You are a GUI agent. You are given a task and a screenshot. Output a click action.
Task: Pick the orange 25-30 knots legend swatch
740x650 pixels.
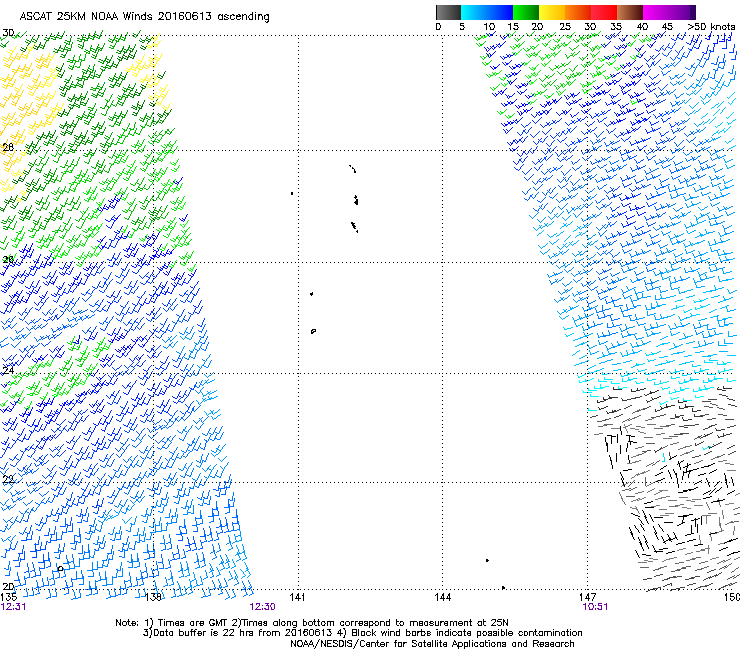(578, 12)
